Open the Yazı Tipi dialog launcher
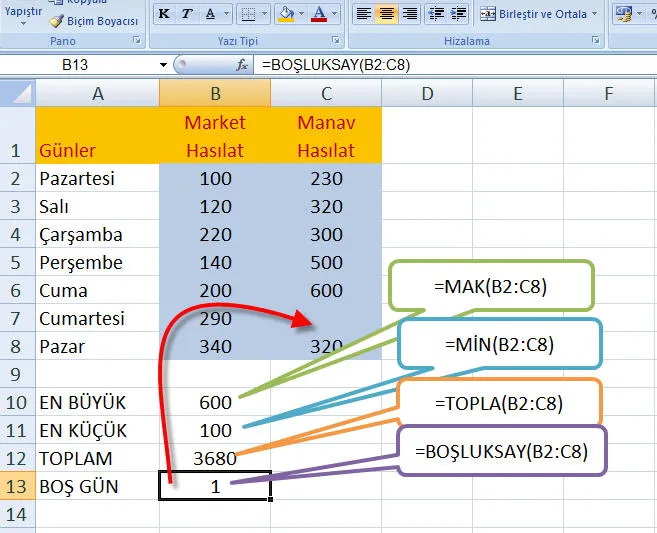 [334, 41]
